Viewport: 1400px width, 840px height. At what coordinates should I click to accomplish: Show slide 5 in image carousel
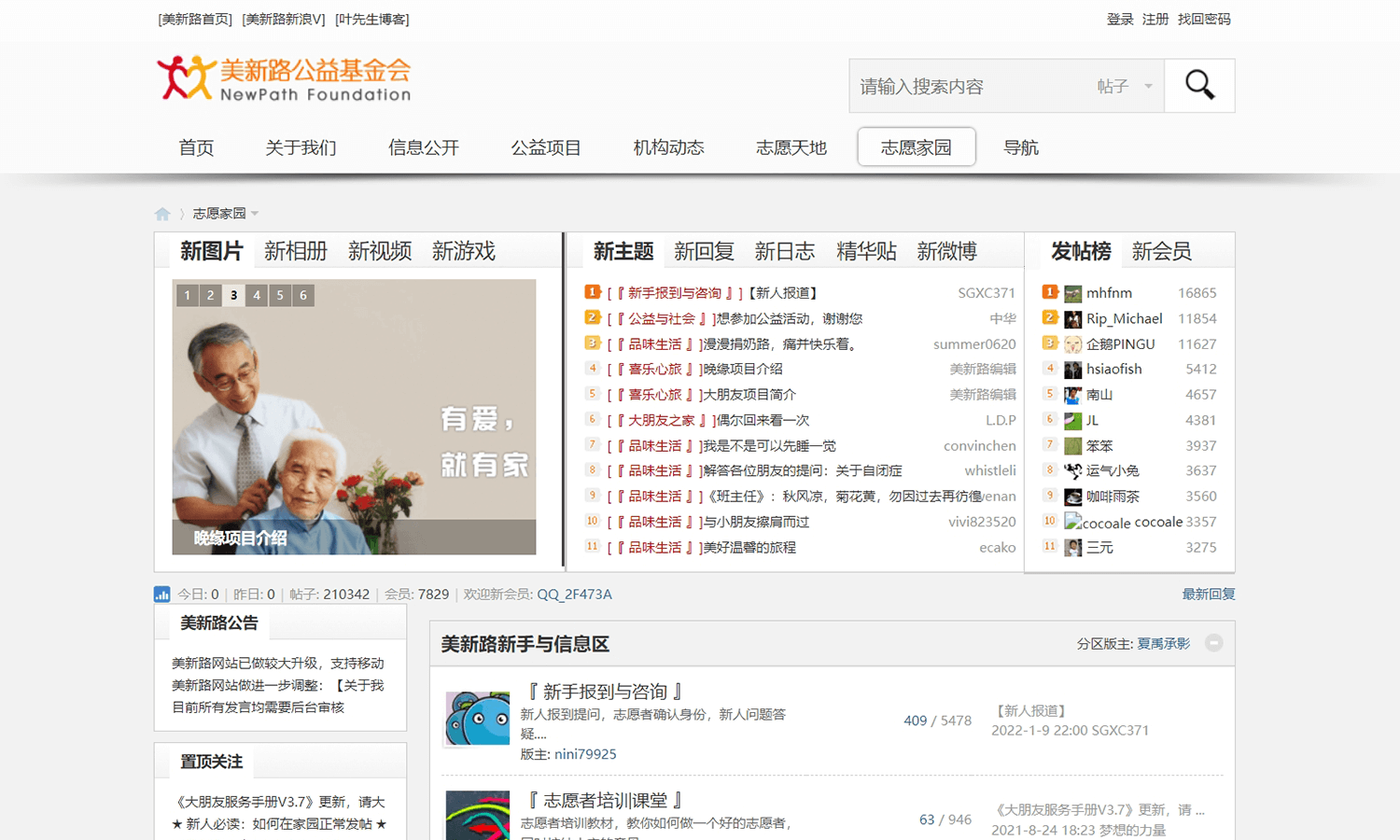tap(280, 295)
